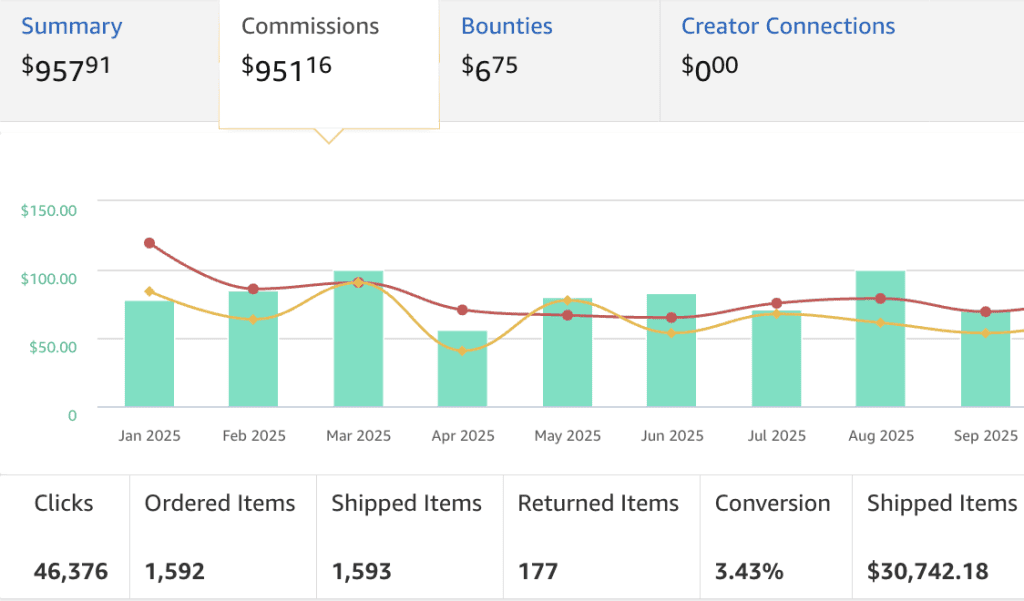Select the tallest red data point at Jan 2025
This screenshot has height=601, width=1024.
[150, 241]
